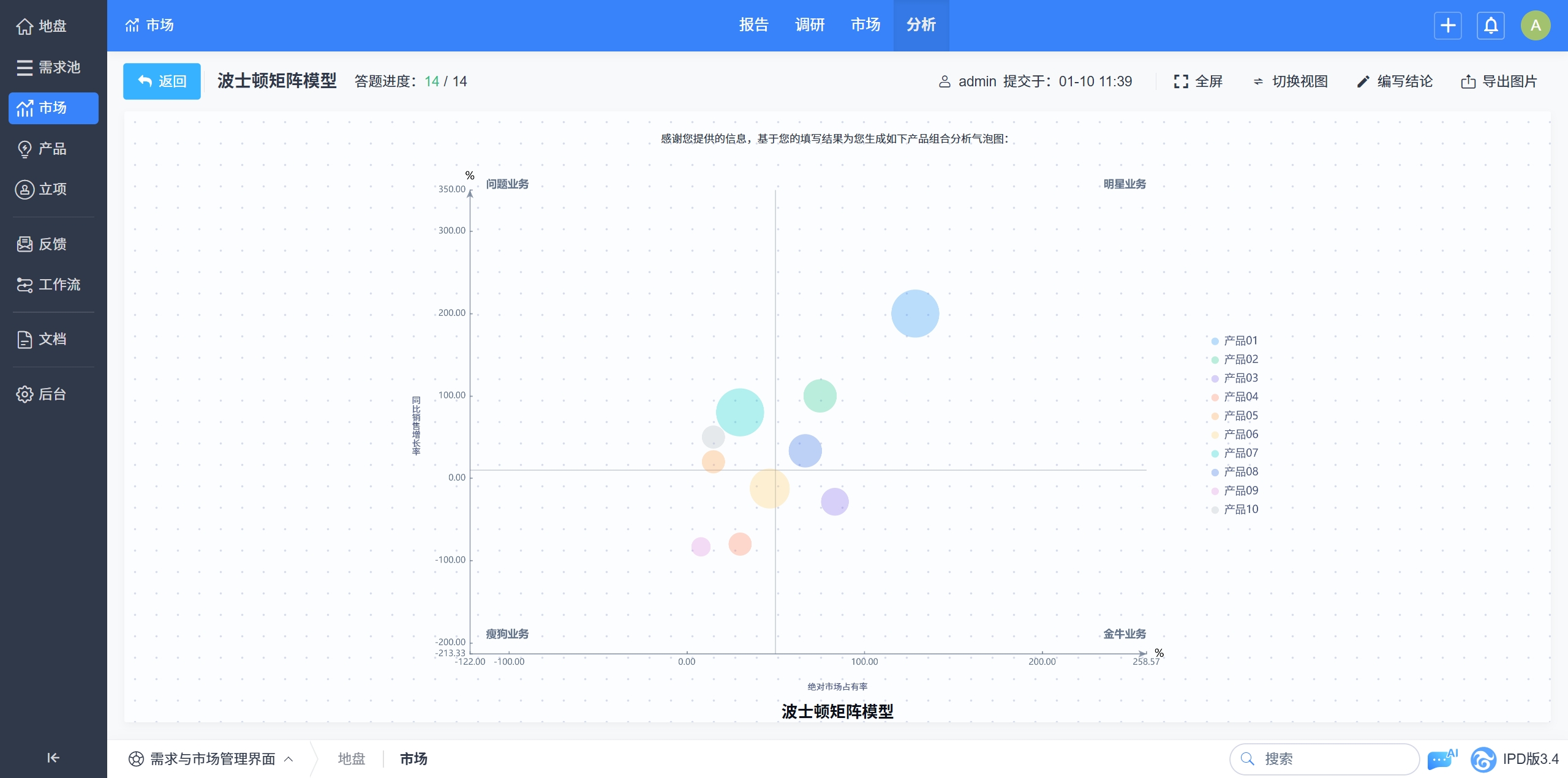
Task: Click the large light-blue 产品01 bubble
Action: point(914,313)
